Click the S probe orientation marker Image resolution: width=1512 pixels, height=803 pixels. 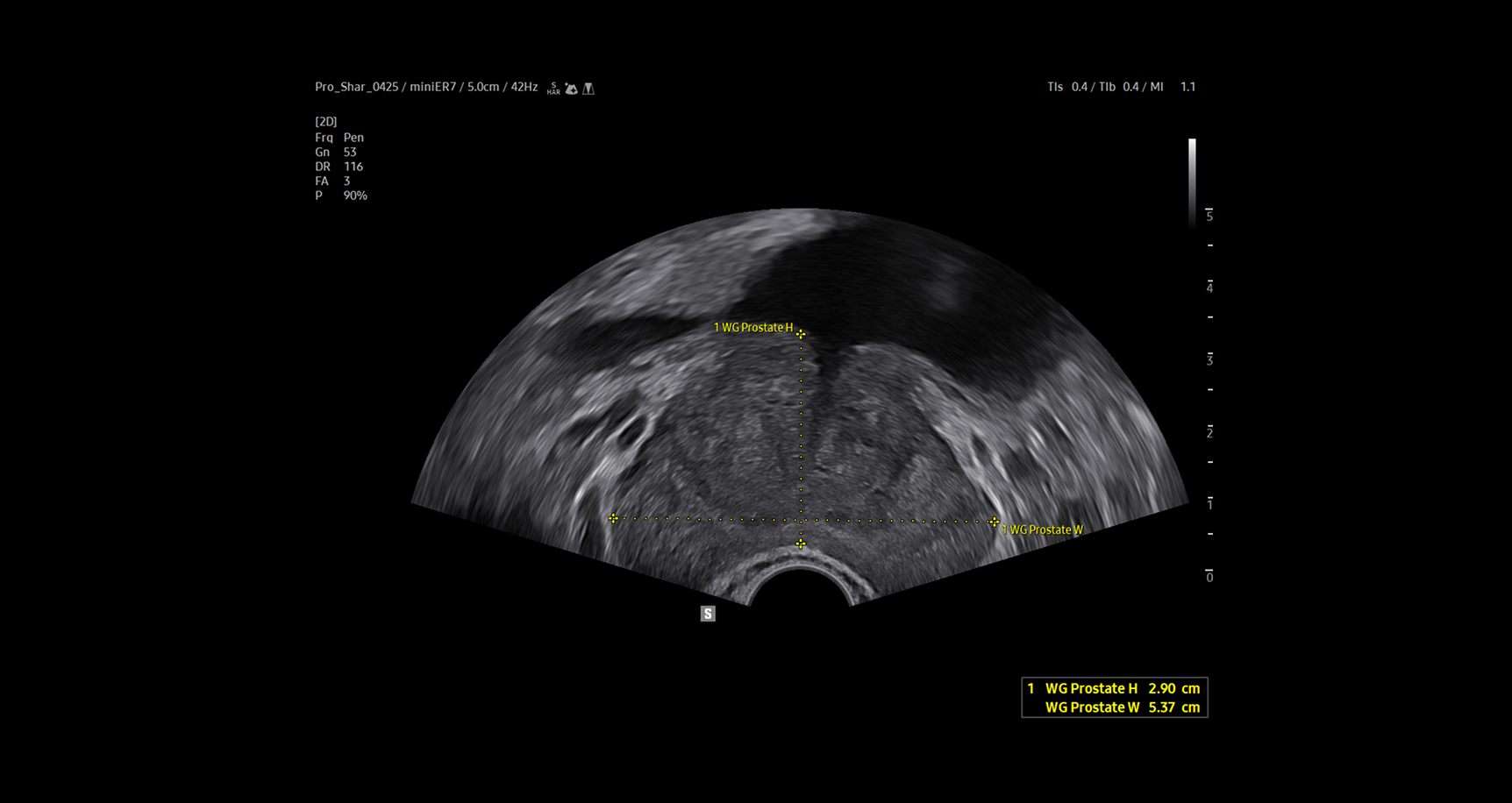click(708, 614)
